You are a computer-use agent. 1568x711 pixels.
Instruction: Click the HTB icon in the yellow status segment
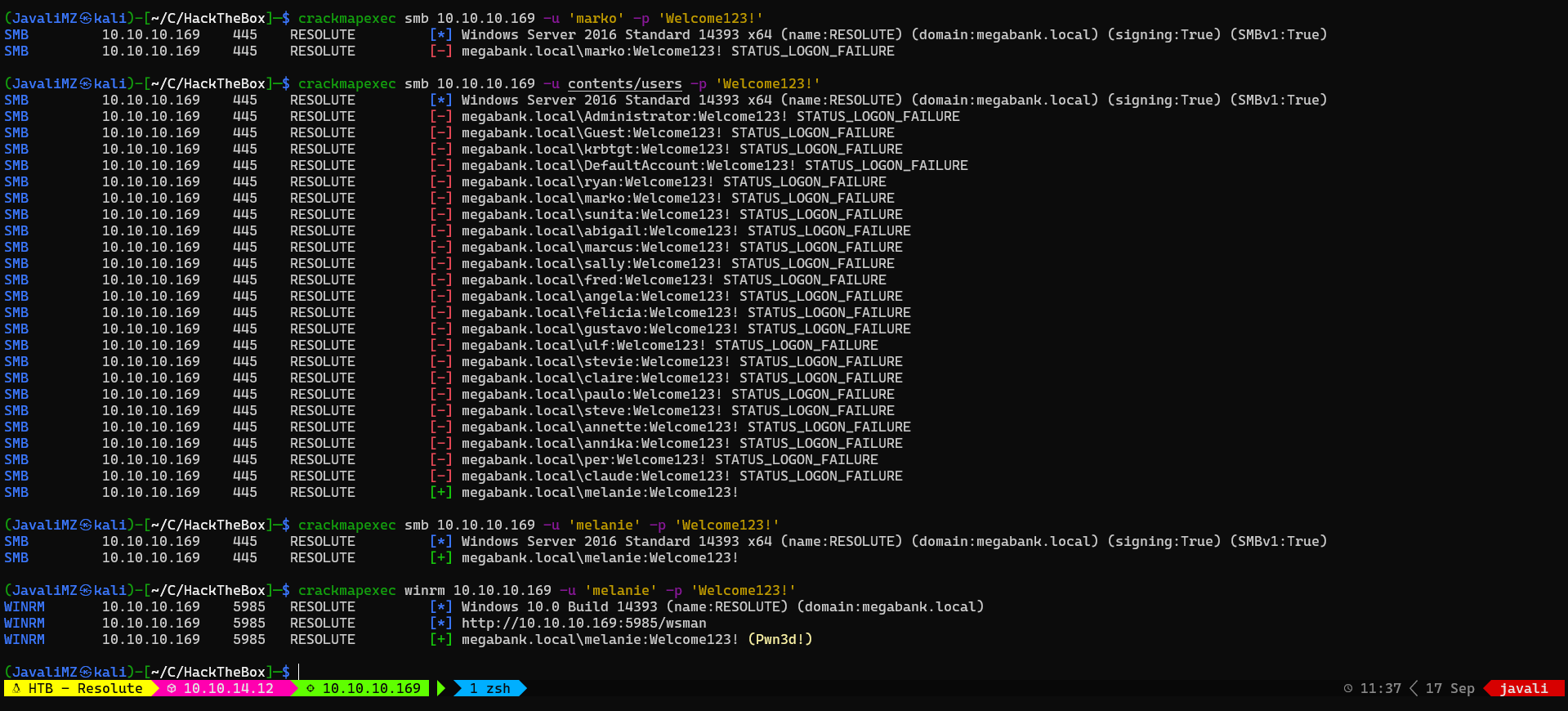(x=16, y=688)
